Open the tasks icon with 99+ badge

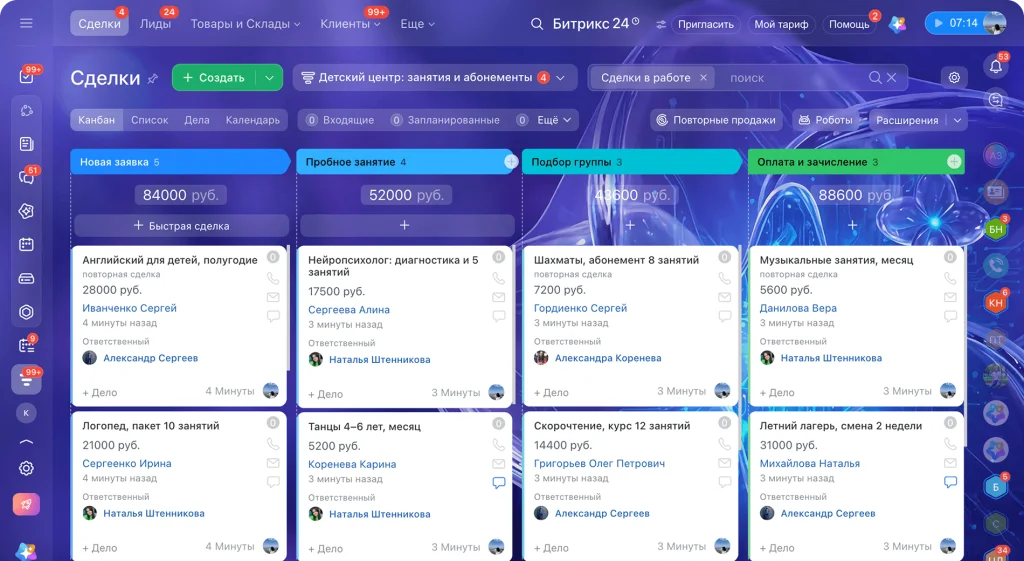[27, 76]
